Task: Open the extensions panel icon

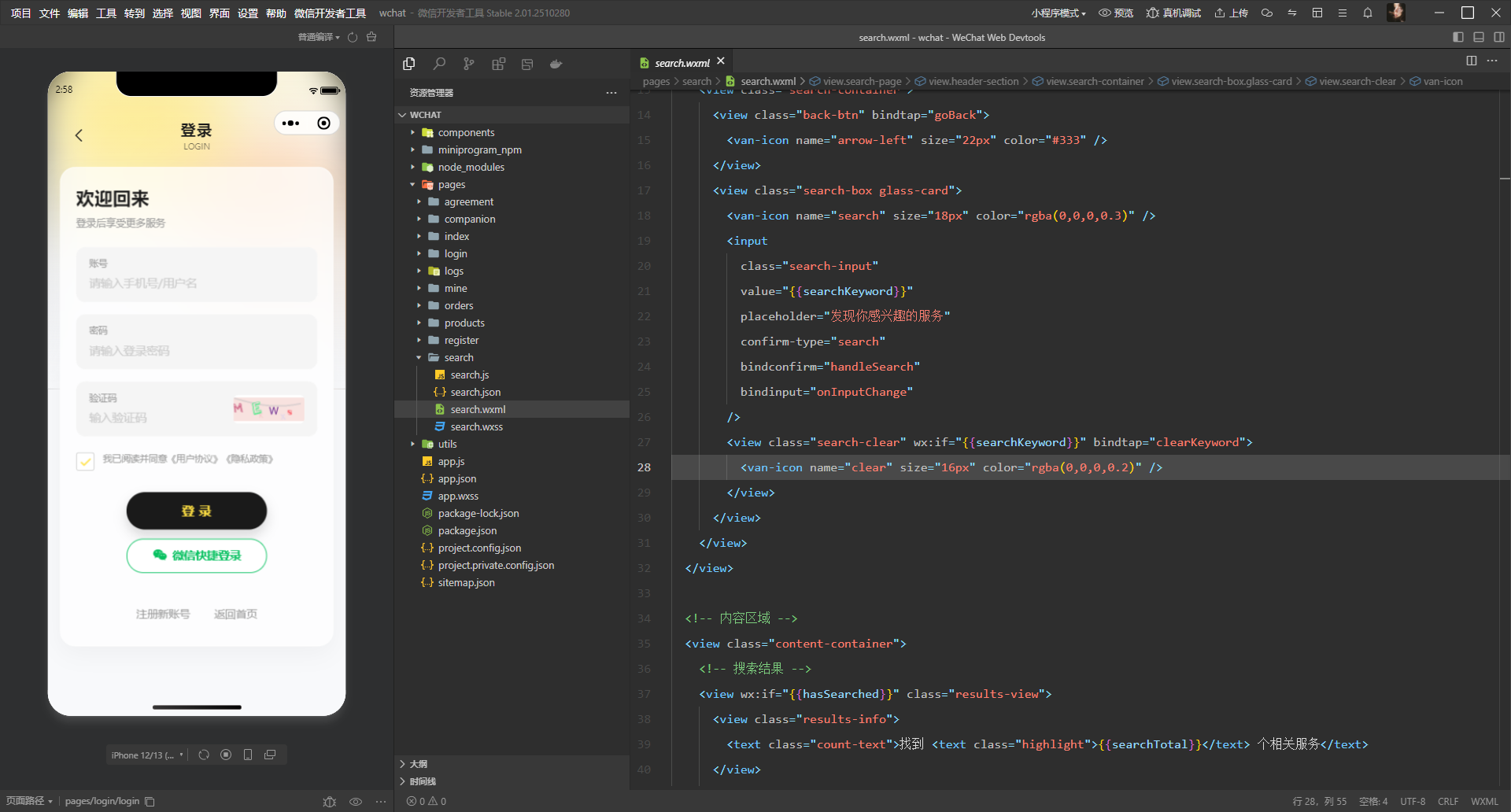Action: [x=498, y=64]
